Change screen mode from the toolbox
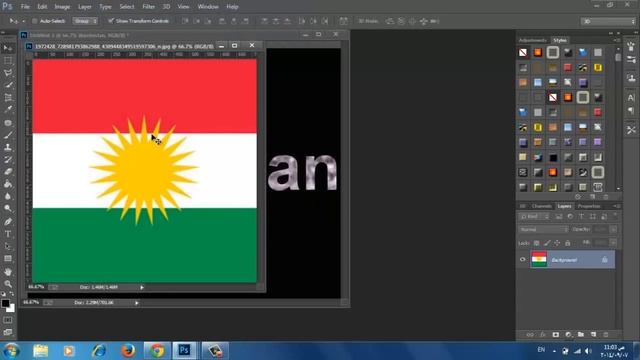Viewport: 640px width, 360px height. [8, 332]
